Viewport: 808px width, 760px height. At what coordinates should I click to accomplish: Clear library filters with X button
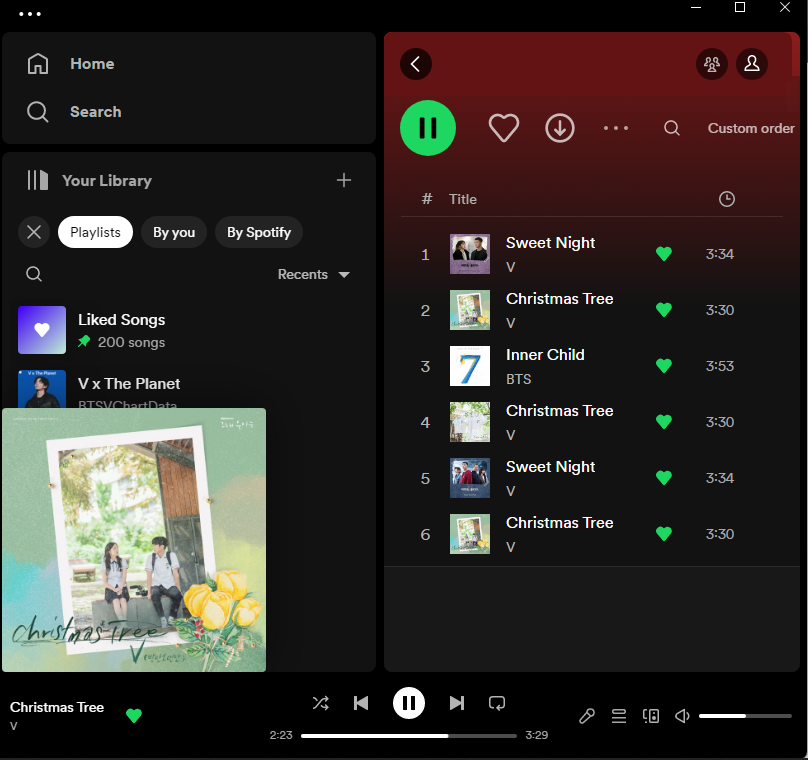34,232
